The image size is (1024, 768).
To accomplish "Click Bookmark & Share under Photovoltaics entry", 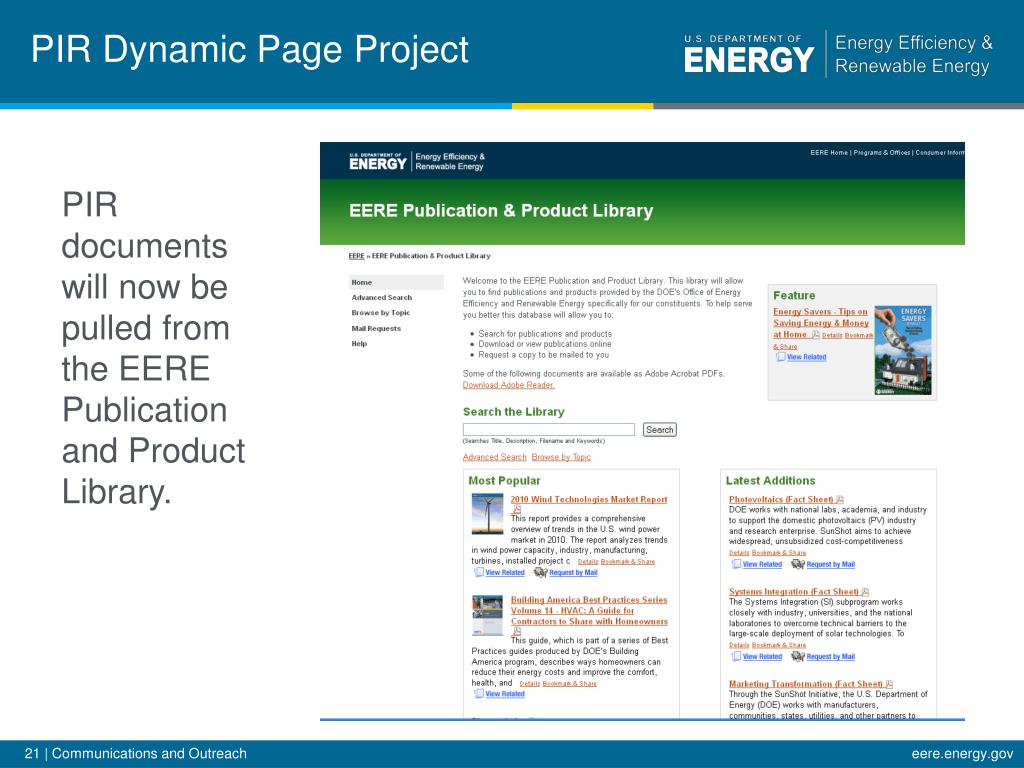I will tap(778, 553).
